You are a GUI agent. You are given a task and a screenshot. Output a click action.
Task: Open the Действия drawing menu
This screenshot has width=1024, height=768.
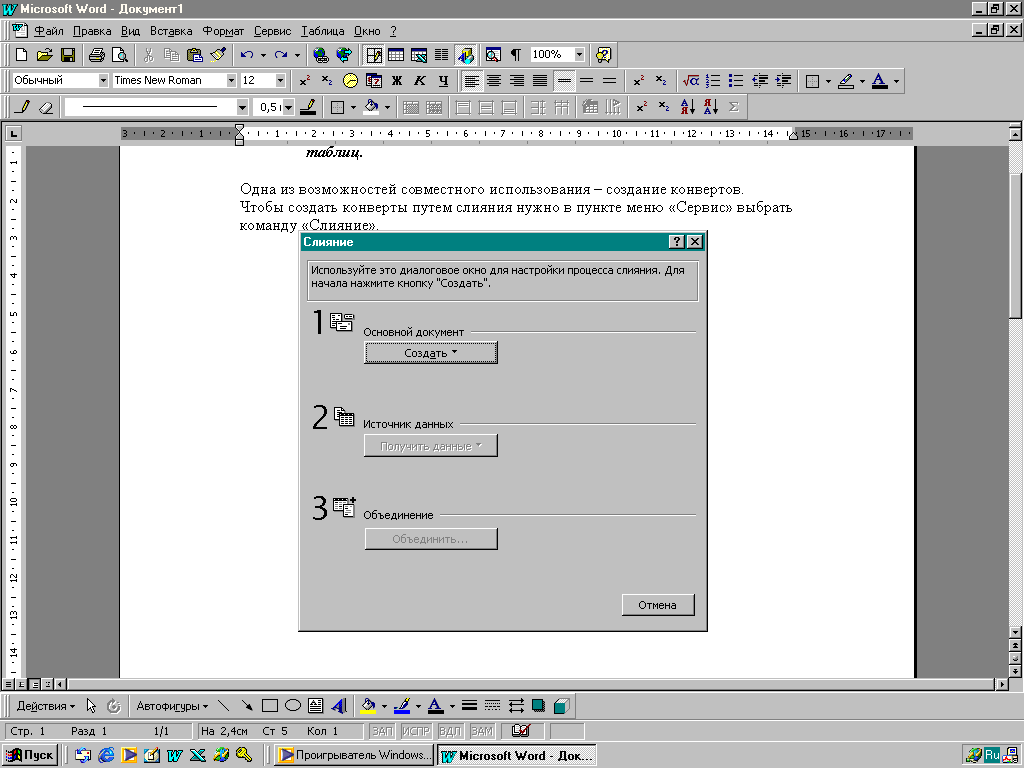pos(46,706)
